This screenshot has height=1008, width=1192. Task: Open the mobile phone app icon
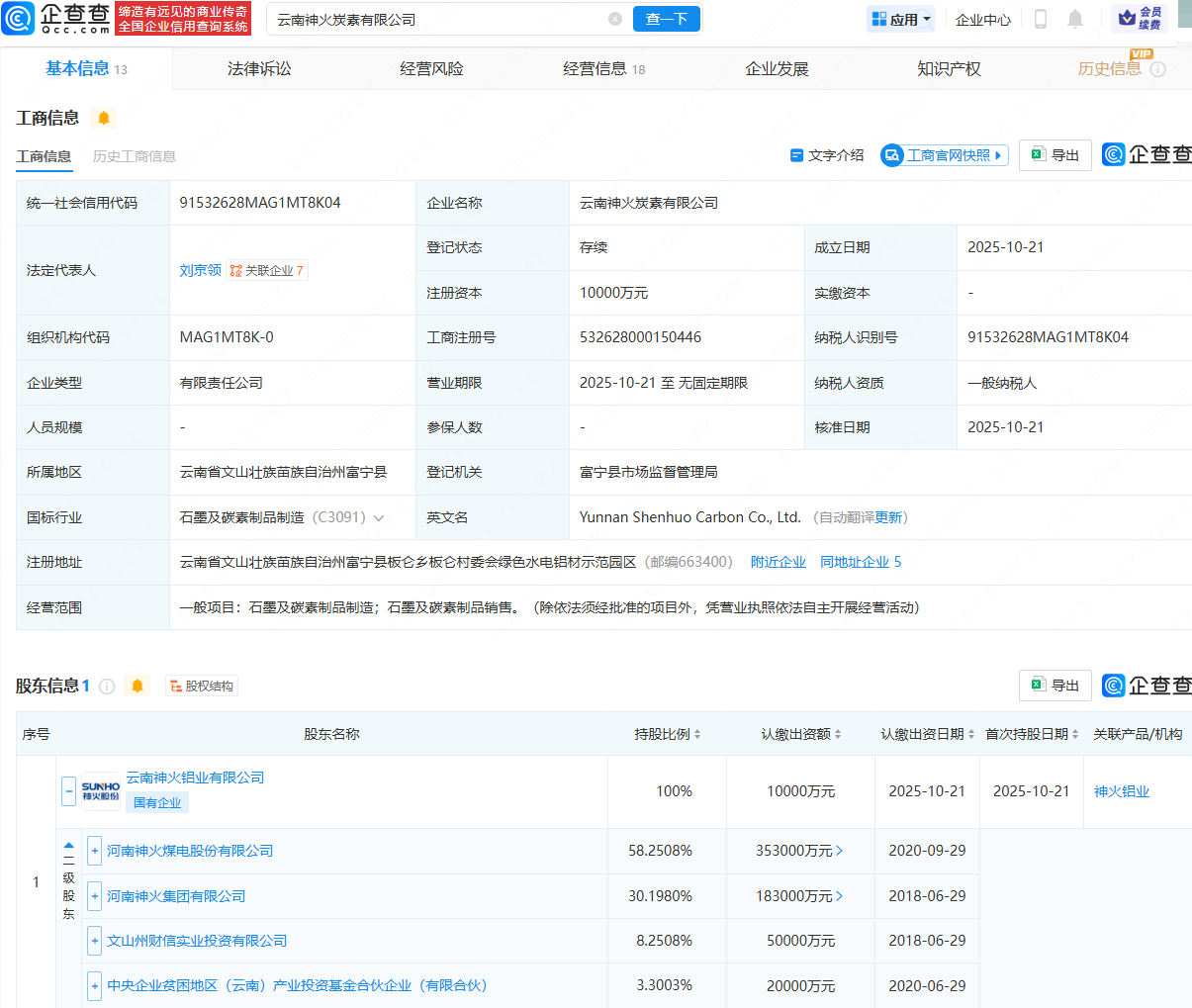1040,19
